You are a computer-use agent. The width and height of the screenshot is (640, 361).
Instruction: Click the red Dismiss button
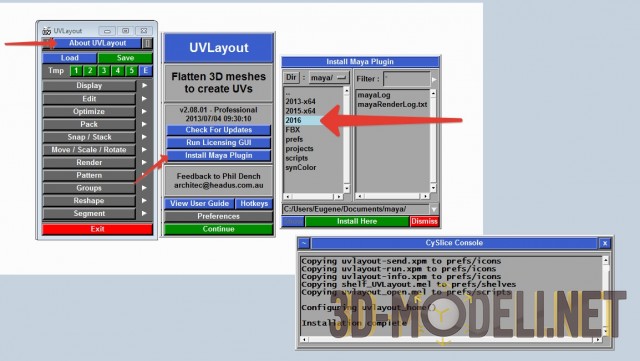[x=424, y=221]
